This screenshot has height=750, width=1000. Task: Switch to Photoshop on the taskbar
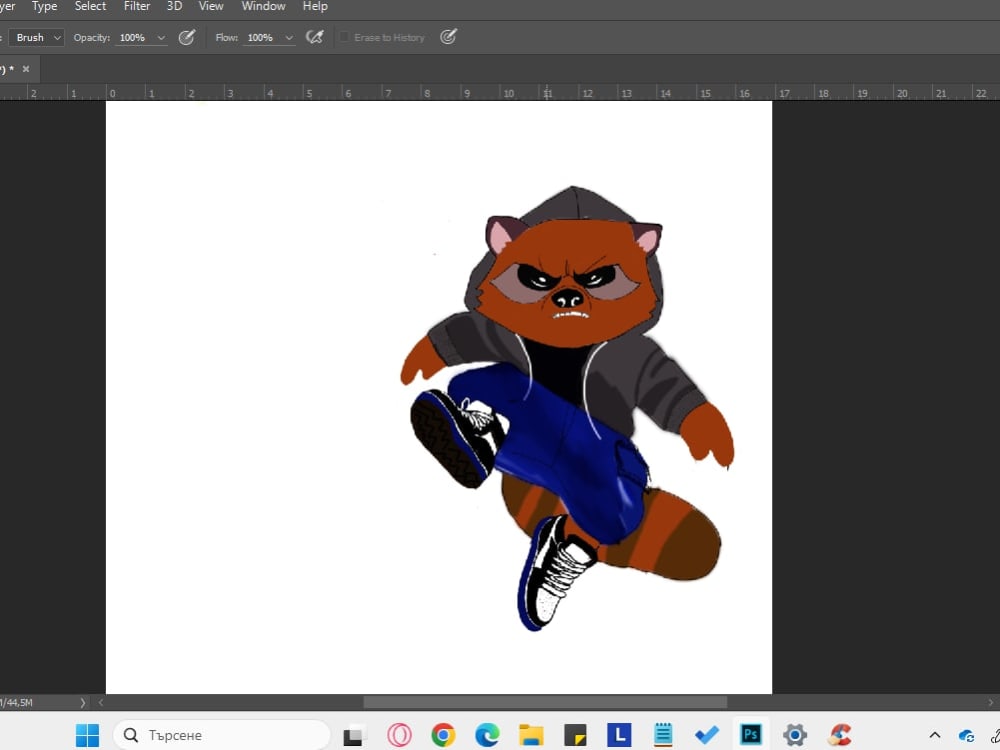coord(751,735)
